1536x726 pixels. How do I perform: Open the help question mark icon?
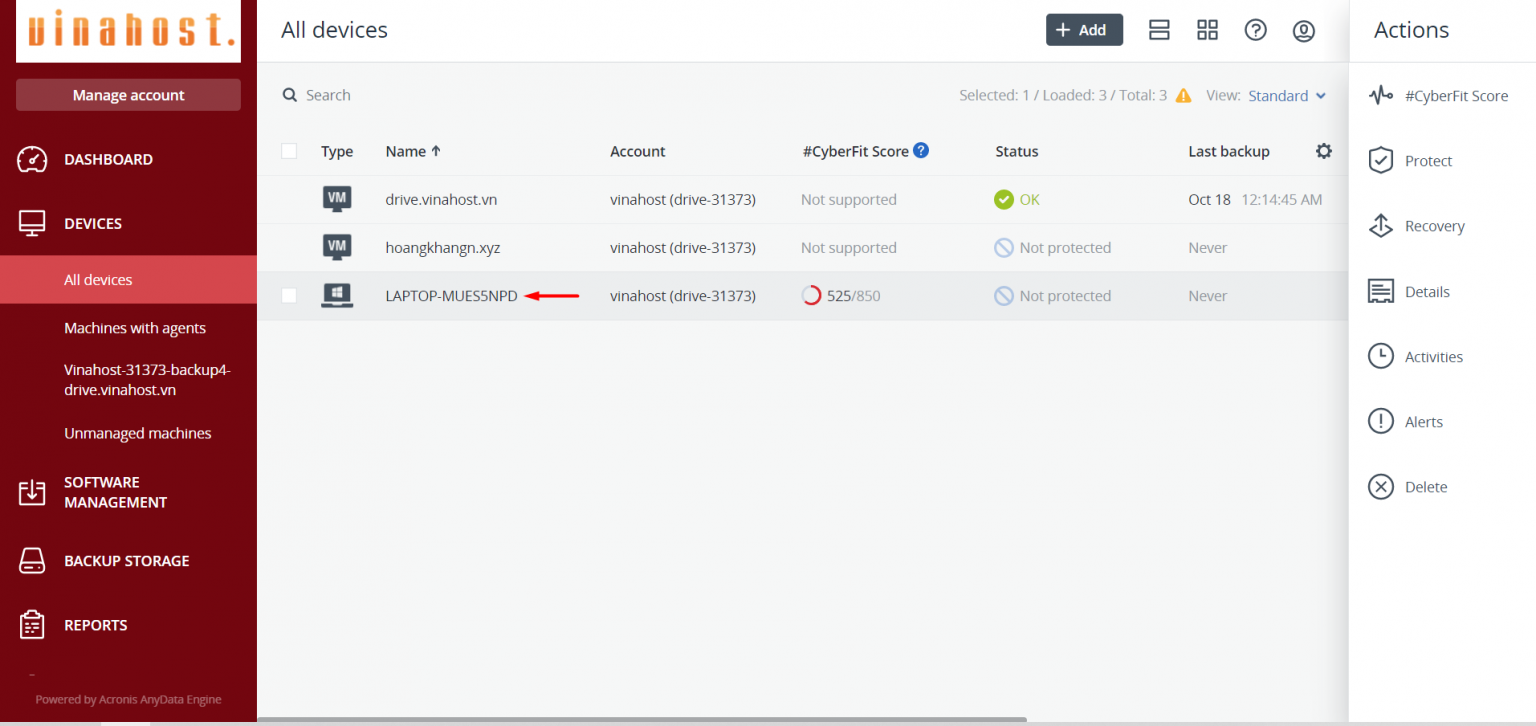[1255, 30]
